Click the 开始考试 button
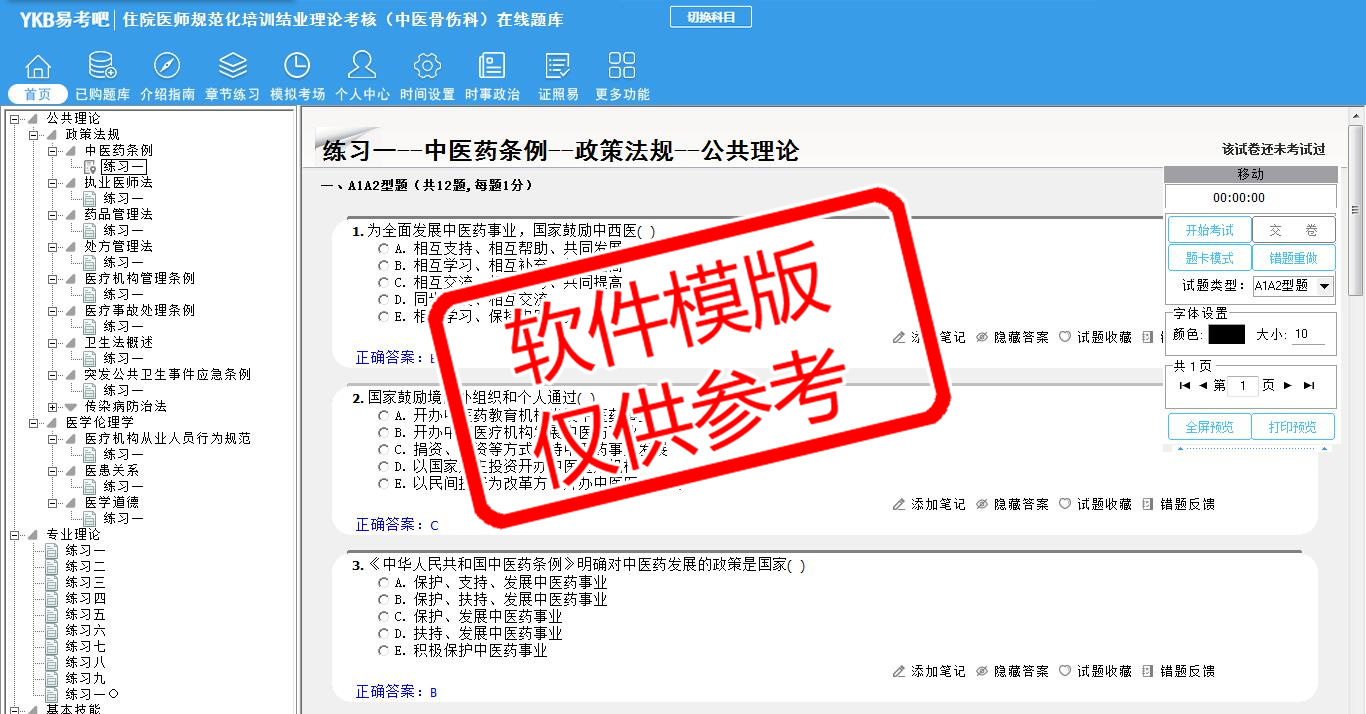The width and height of the screenshot is (1366, 714). coord(1209,230)
